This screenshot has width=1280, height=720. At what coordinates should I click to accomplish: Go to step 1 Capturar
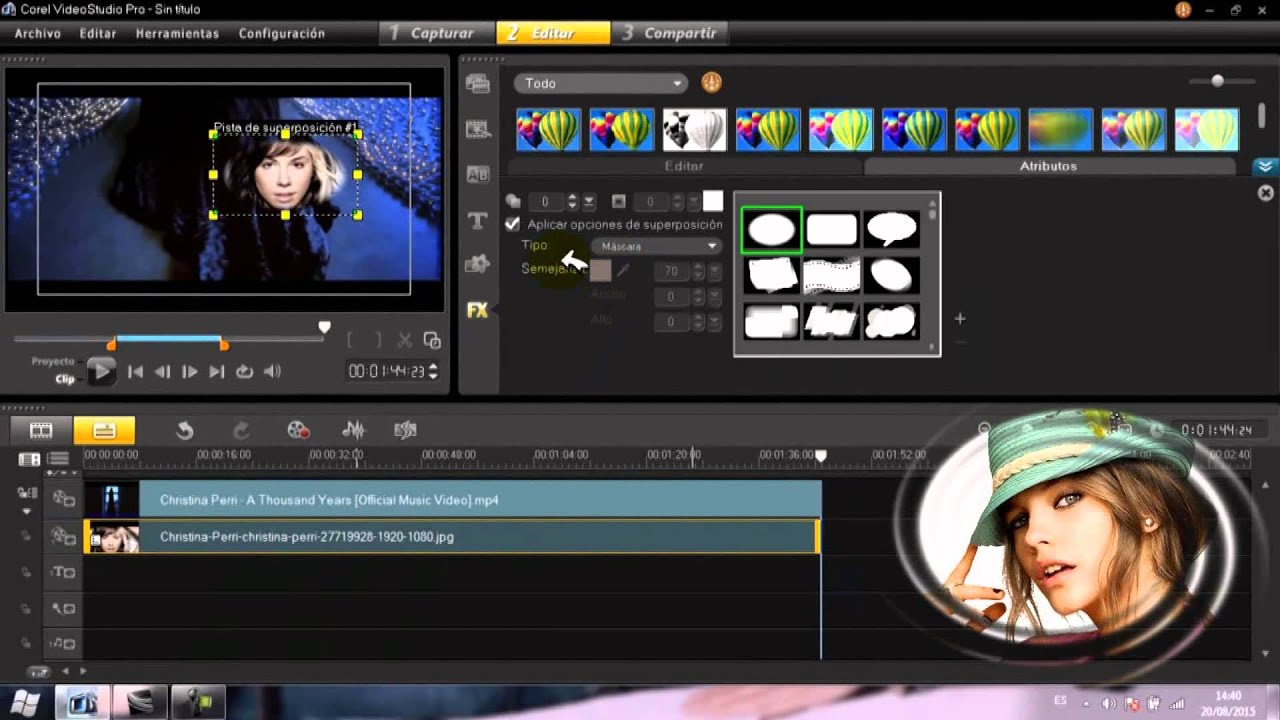click(x=437, y=33)
